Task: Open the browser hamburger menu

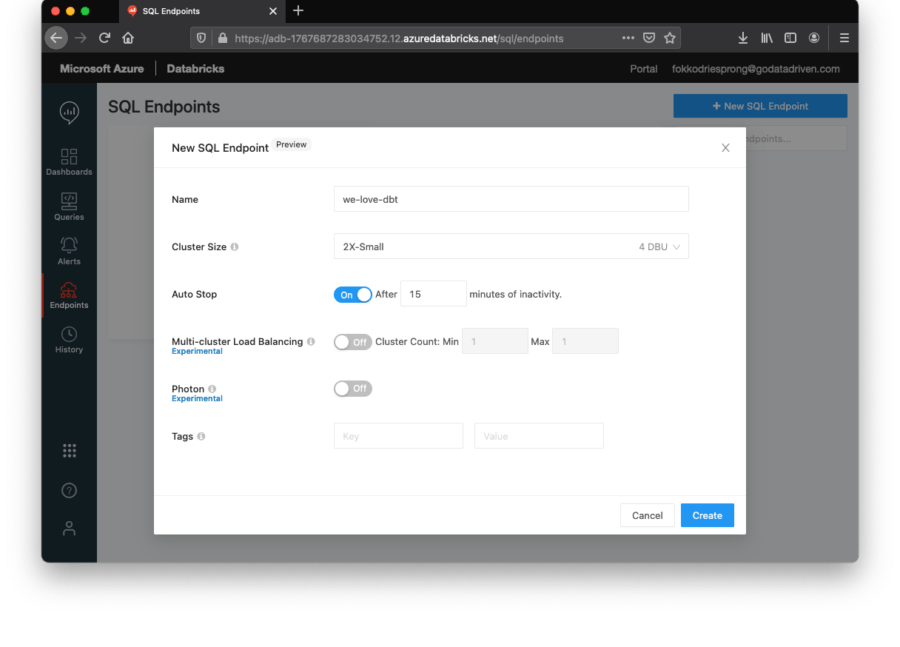Action: [844, 38]
